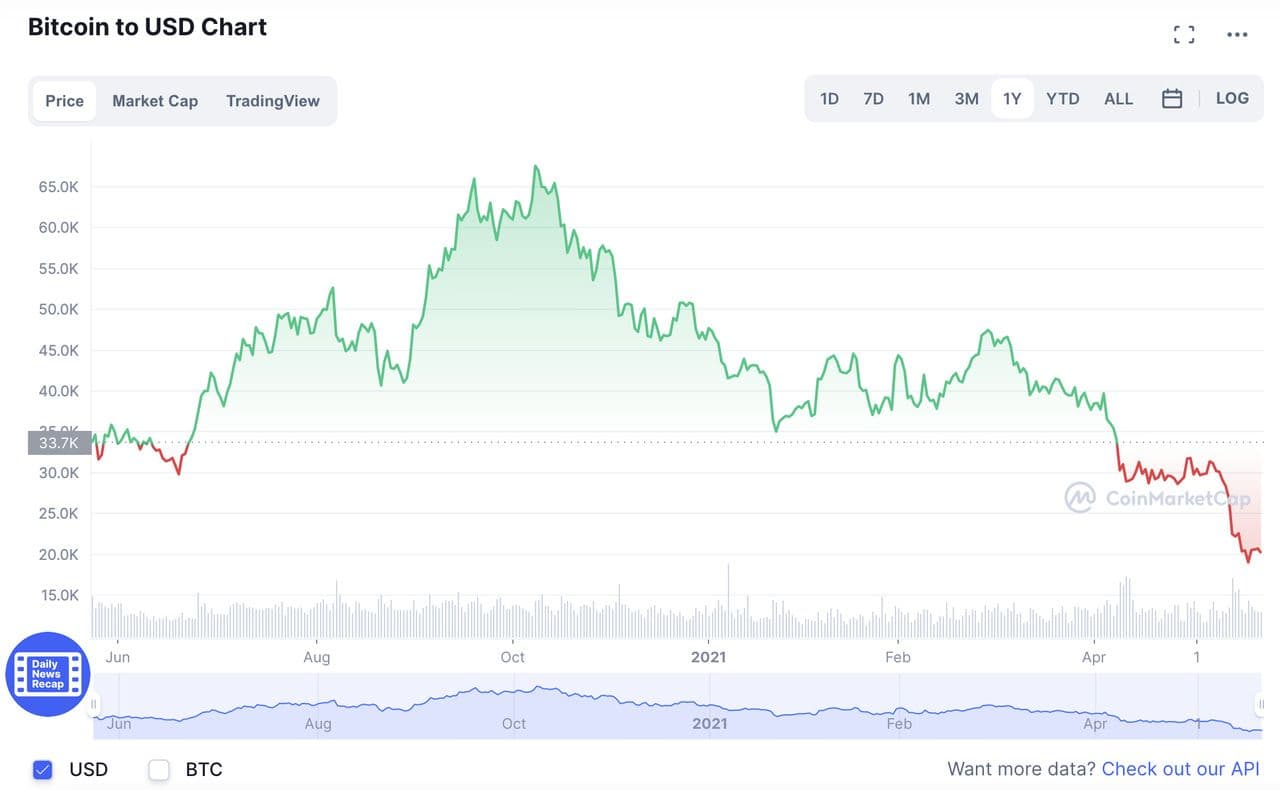This screenshot has width=1280, height=790.
Task: Switch to the TradingView tab
Action: click(x=273, y=101)
